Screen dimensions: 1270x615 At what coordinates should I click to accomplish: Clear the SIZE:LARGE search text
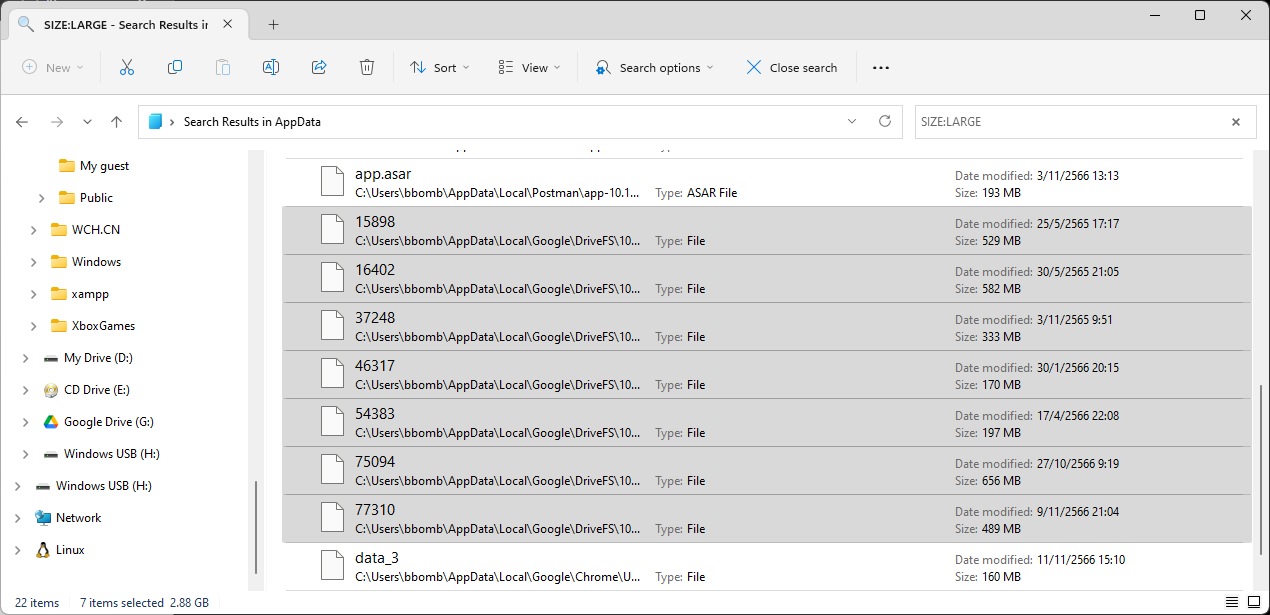pos(1235,122)
